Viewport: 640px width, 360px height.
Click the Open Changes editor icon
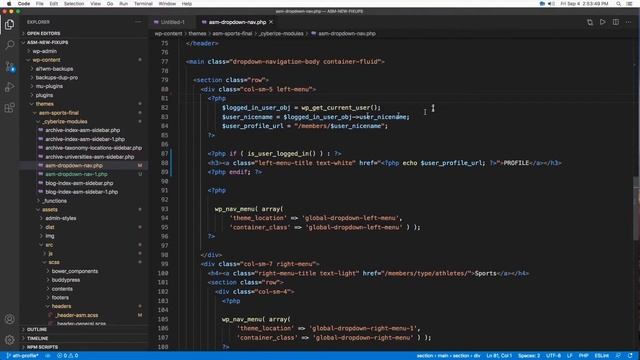(590, 22)
